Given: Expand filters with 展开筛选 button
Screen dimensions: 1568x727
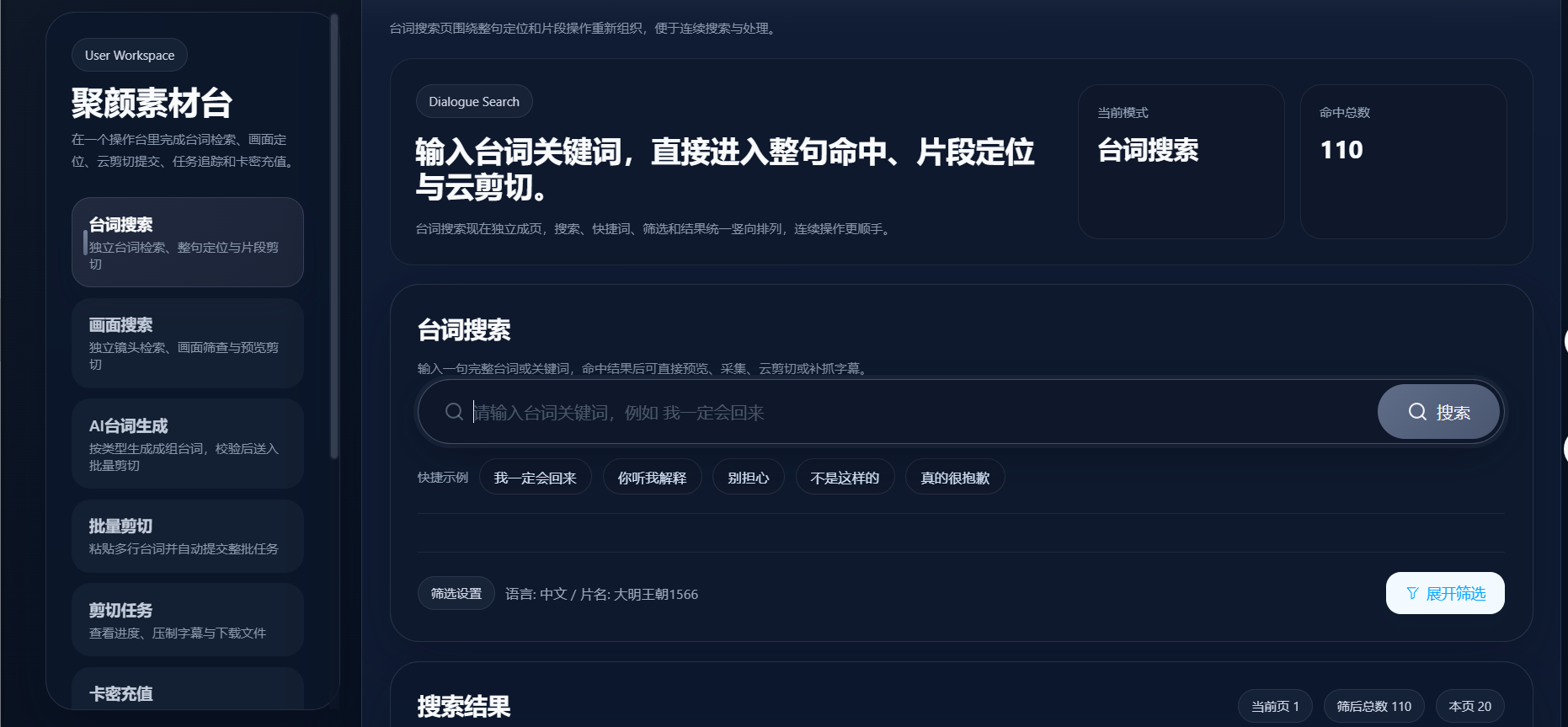Looking at the screenshot, I should click(x=1445, y=593).
